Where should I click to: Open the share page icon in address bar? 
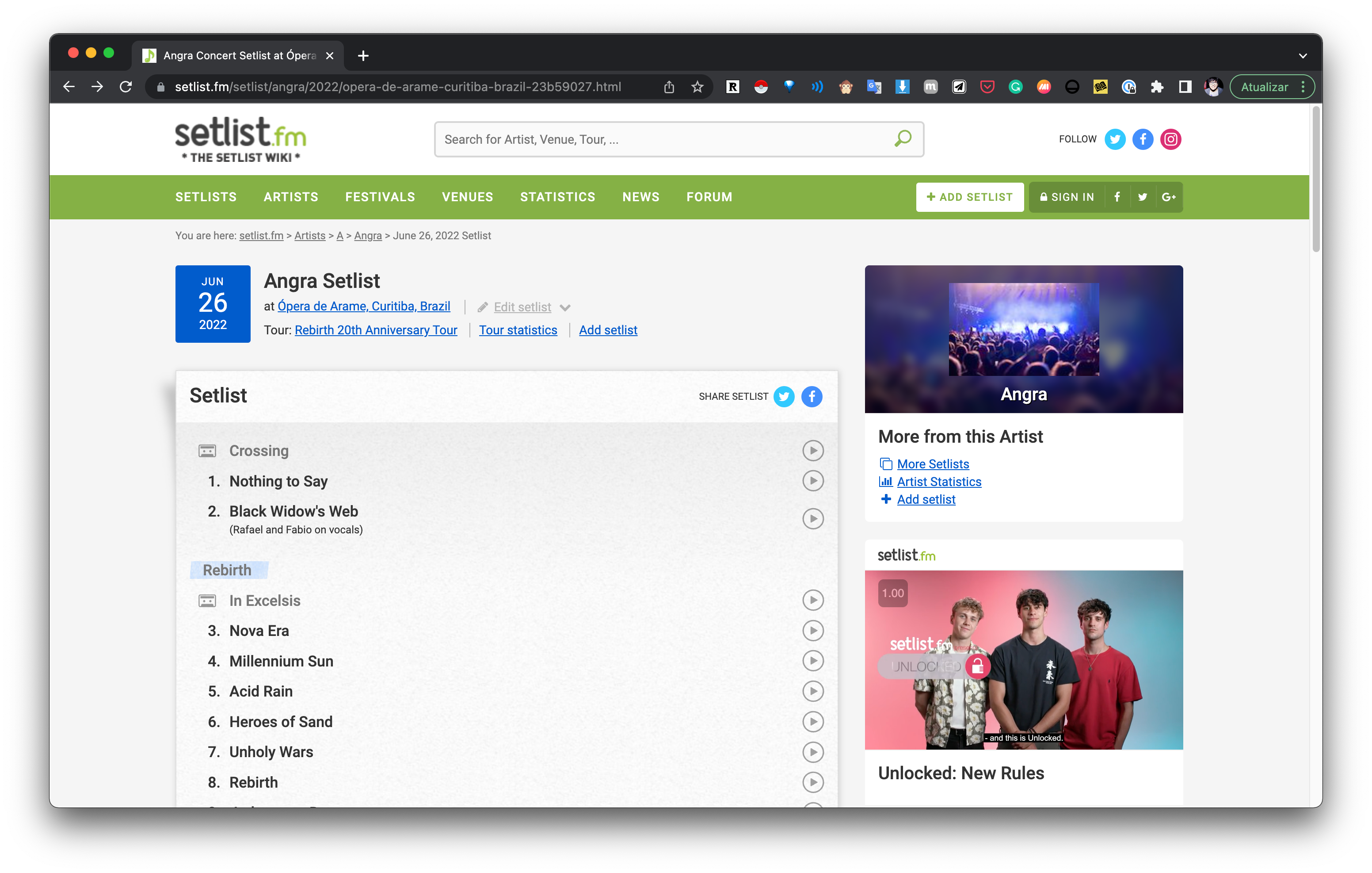point(669,87)
